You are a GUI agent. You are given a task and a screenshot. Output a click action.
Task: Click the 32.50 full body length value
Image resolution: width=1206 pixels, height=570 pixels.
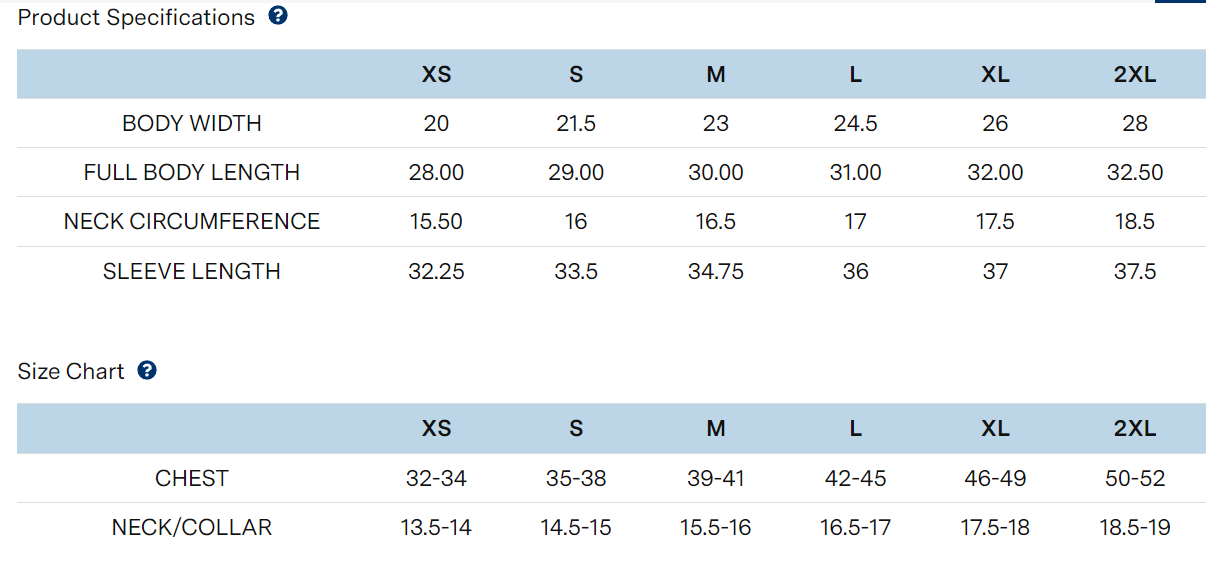(1135, 173)
